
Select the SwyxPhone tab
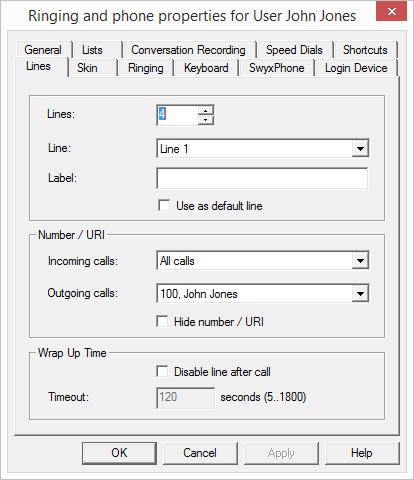point(277,68)
